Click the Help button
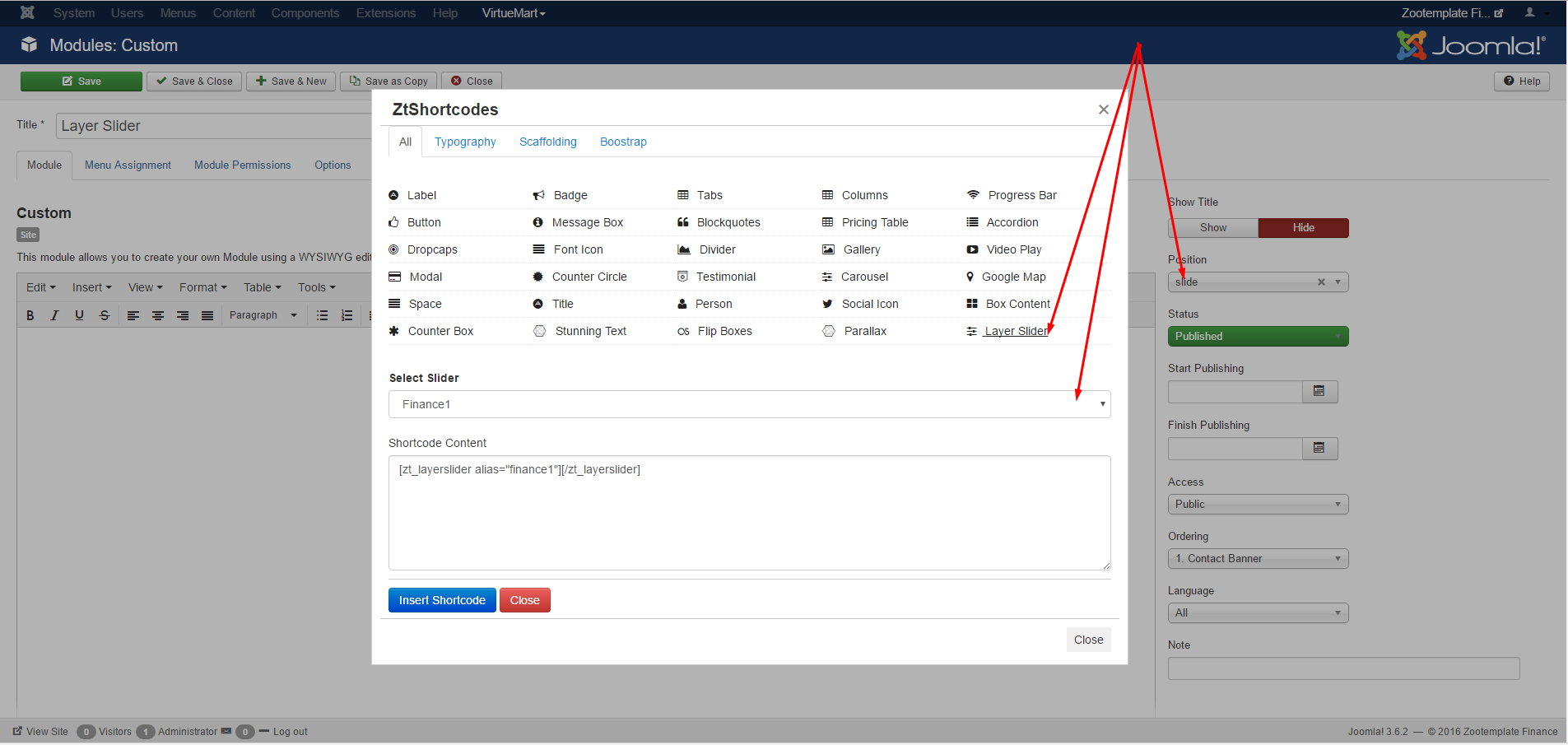 pos(1522,81)
